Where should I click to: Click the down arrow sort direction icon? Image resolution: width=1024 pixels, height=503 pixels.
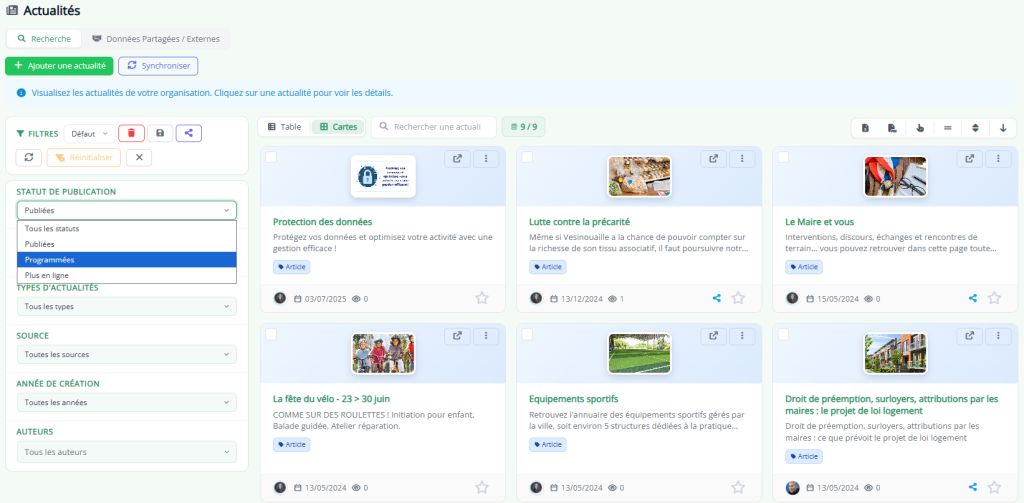pyautogui.click(x=1003, y=128)
